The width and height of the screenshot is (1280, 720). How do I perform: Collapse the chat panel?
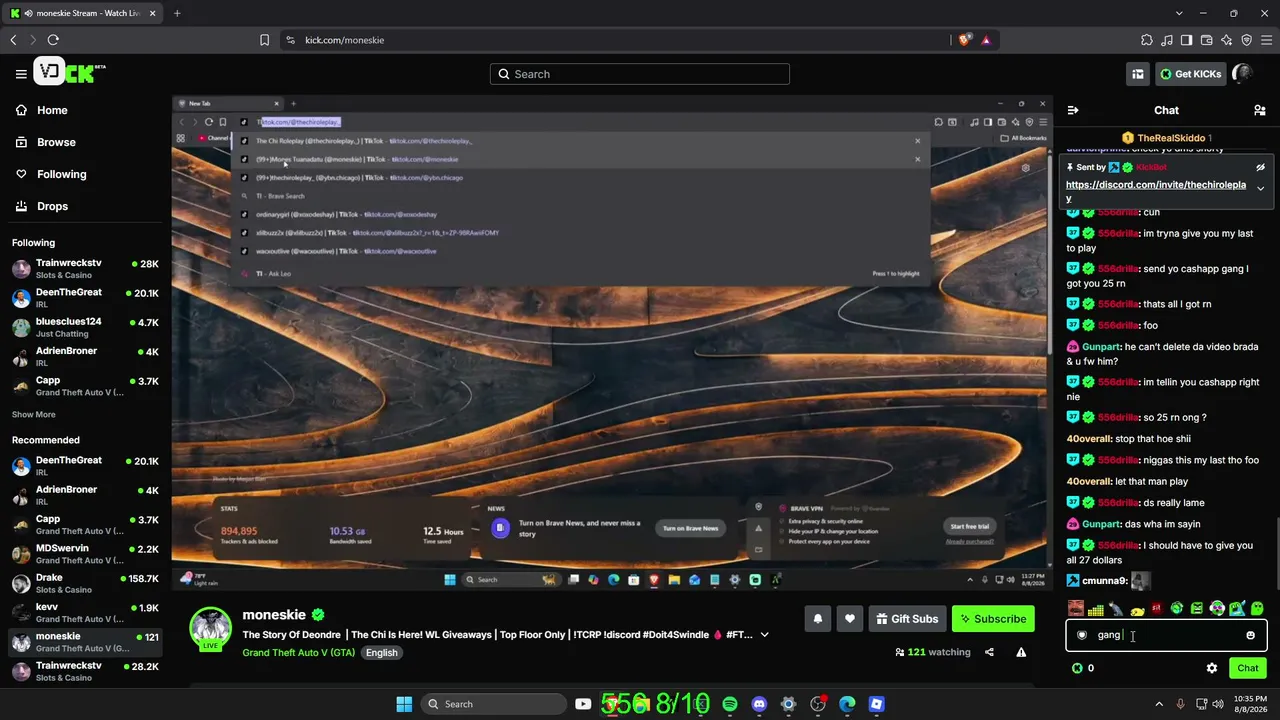pyautogui.click(x=1073, y=110)
